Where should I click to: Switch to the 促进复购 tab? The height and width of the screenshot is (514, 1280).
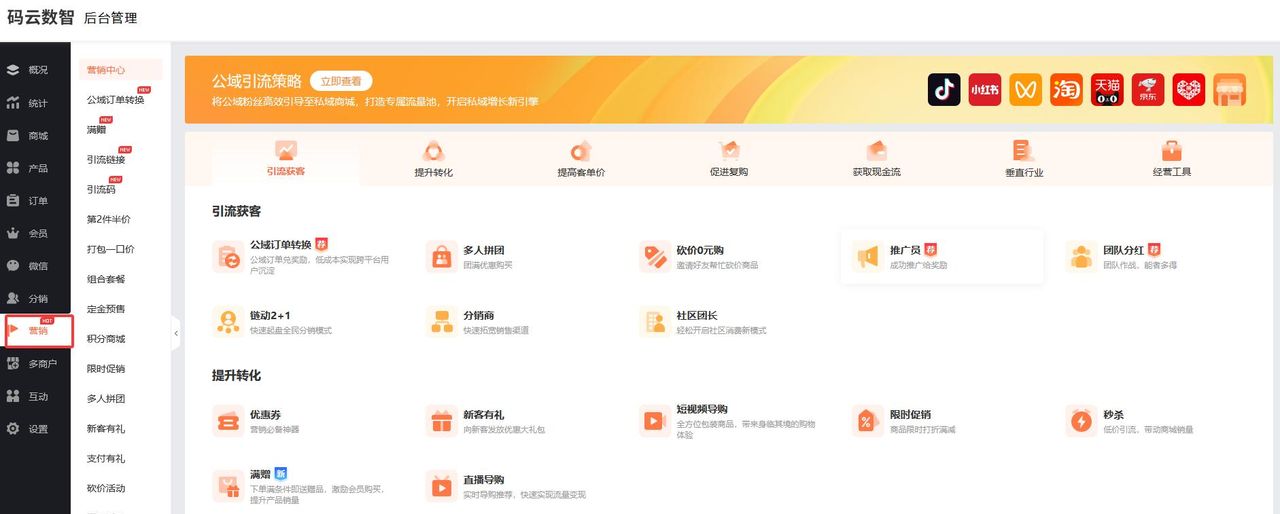(x=729, y=160)
